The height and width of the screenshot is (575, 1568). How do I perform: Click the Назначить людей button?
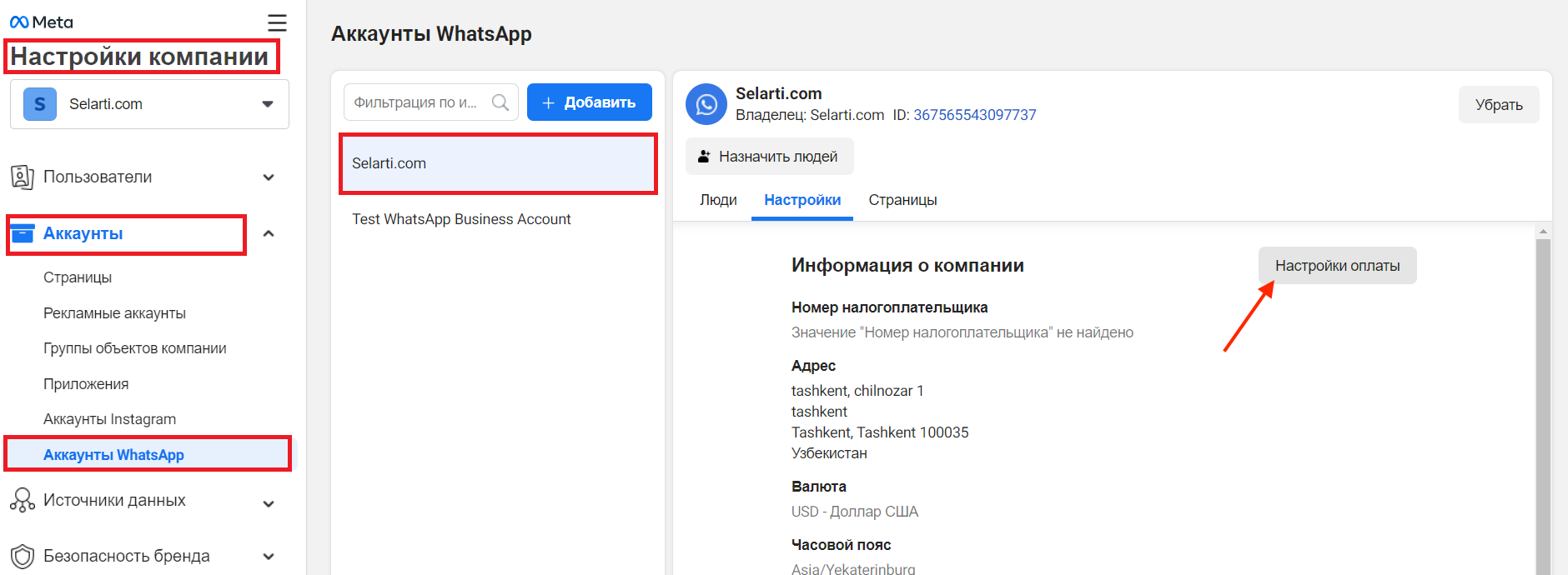770,157
